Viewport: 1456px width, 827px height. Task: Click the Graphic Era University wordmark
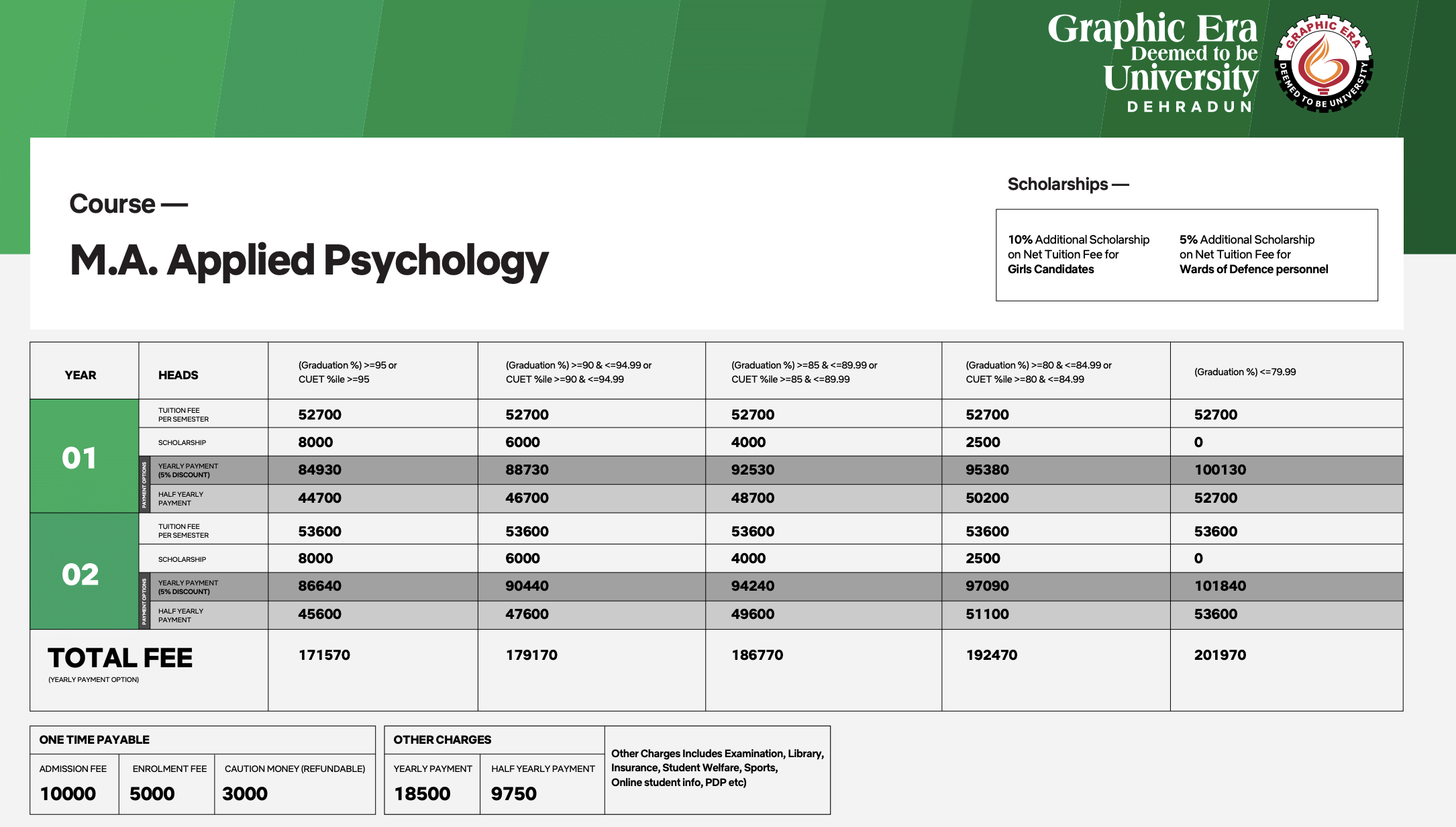point(1153,62)
